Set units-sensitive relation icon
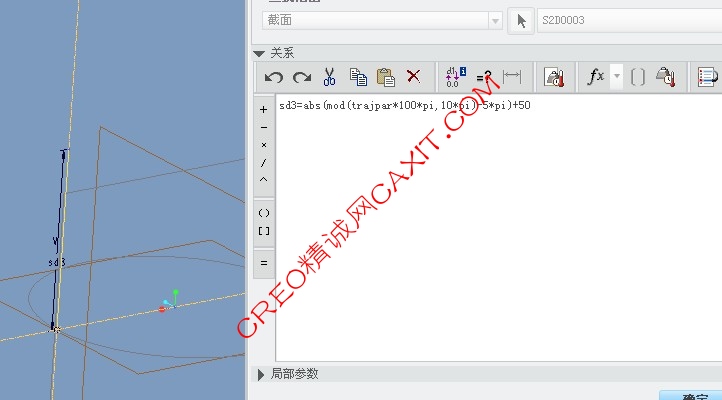722x400 pixels. pyautogui.click(x=554, y=77)
